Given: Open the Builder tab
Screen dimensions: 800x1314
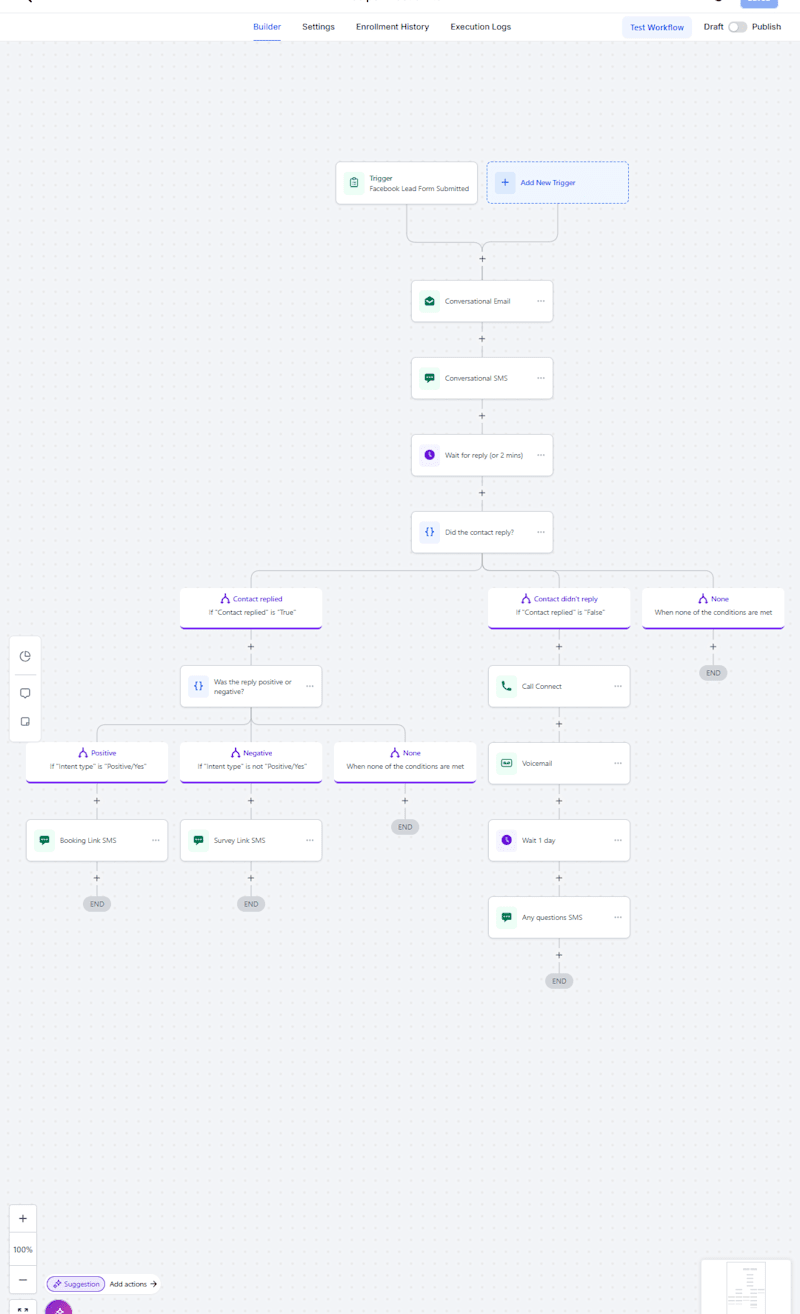Looking at the screenshot, I should pos(267,27).
